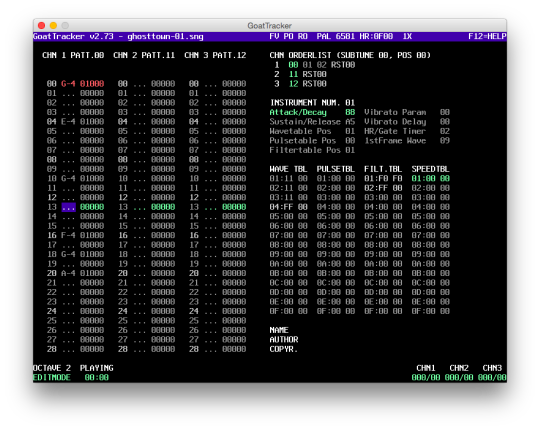Click filter table row 02:FF 00
540x430 pixels.
pyautogui.click(x=383, y=188)
